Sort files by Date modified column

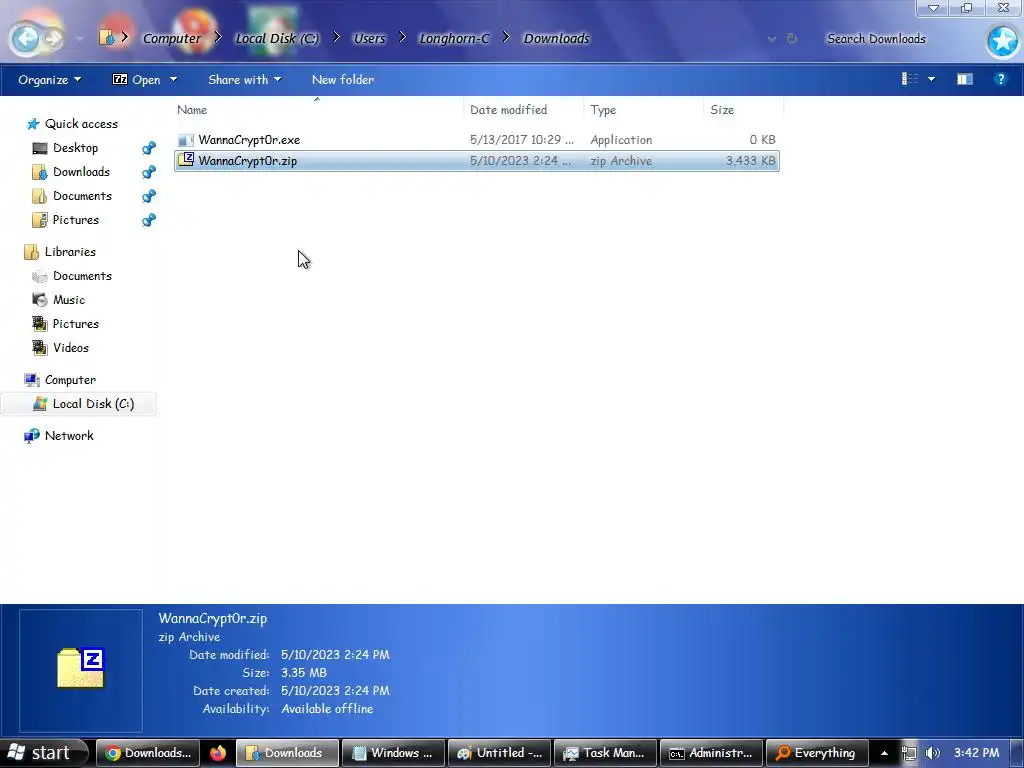524,110
